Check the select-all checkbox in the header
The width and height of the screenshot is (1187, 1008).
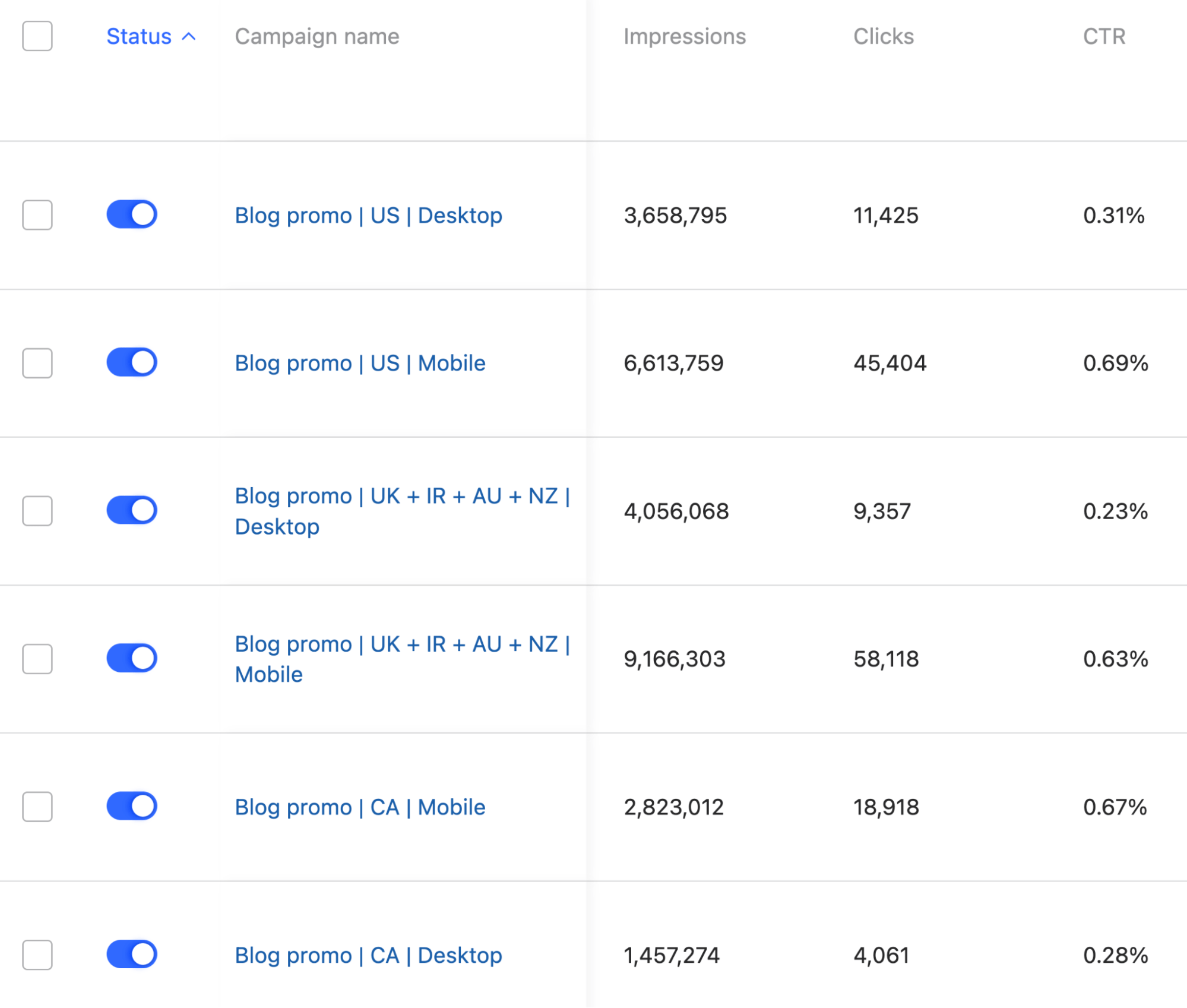tap(37, 37)
